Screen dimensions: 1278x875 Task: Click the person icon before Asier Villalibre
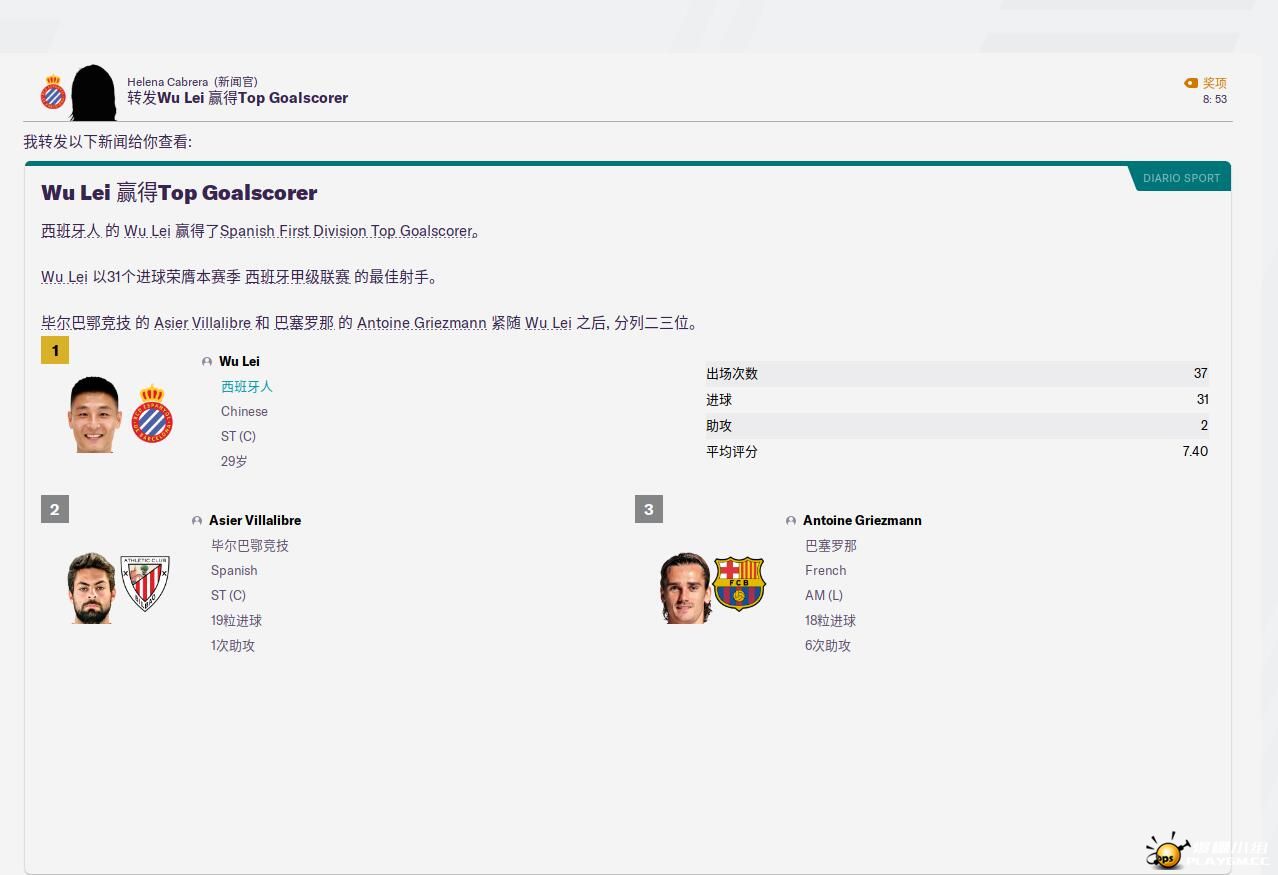(197, 521)
